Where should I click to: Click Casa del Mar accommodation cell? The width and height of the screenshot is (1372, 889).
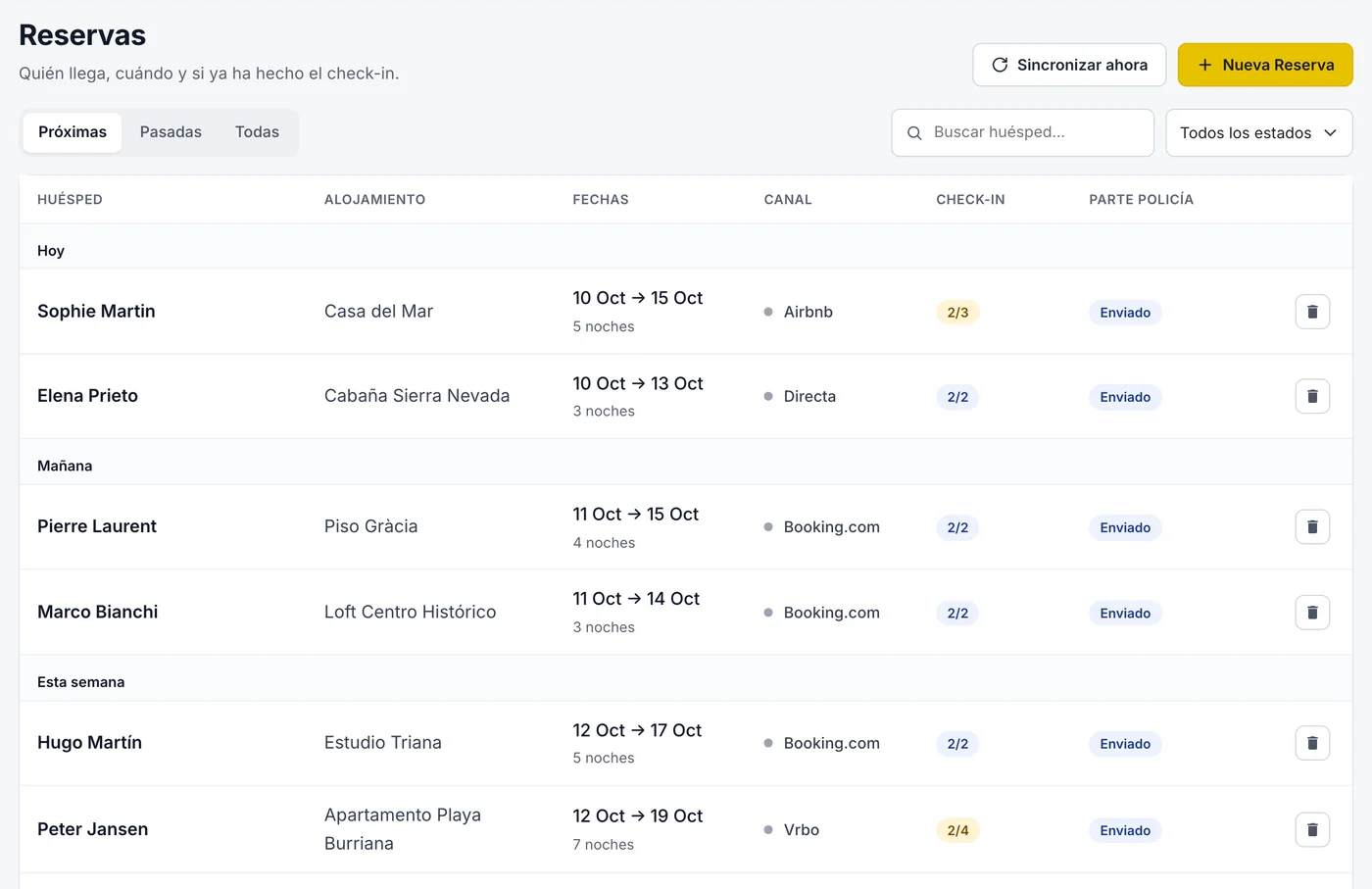tap(378, 311)
